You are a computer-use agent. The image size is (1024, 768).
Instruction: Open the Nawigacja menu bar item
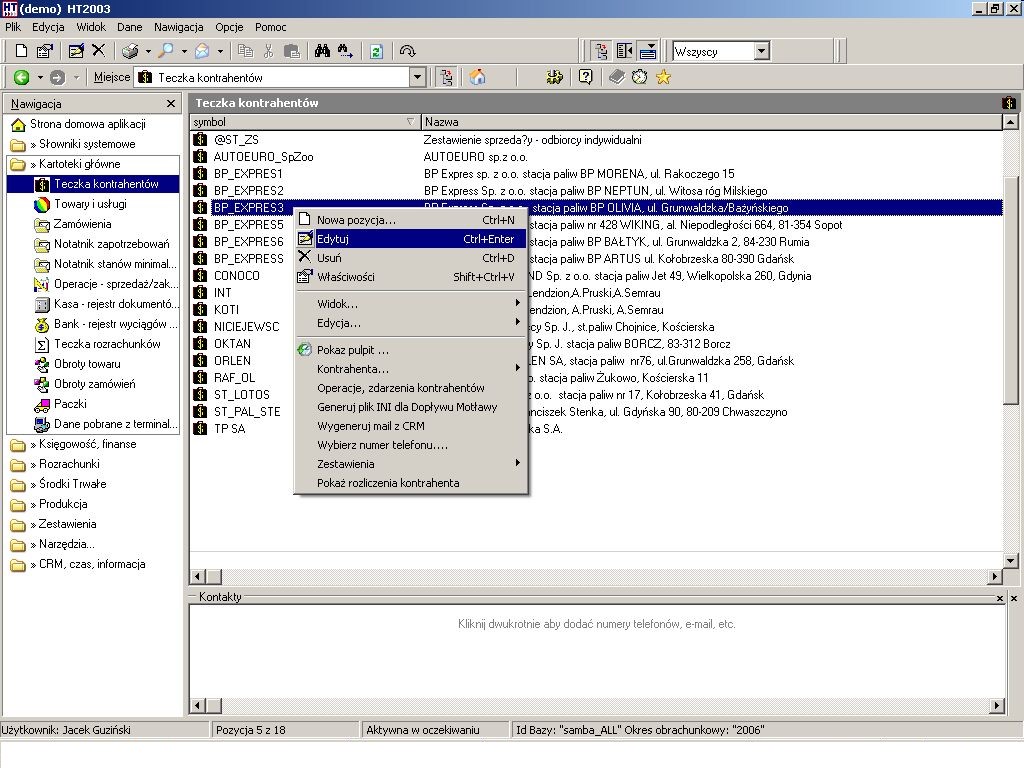point(178,27)
